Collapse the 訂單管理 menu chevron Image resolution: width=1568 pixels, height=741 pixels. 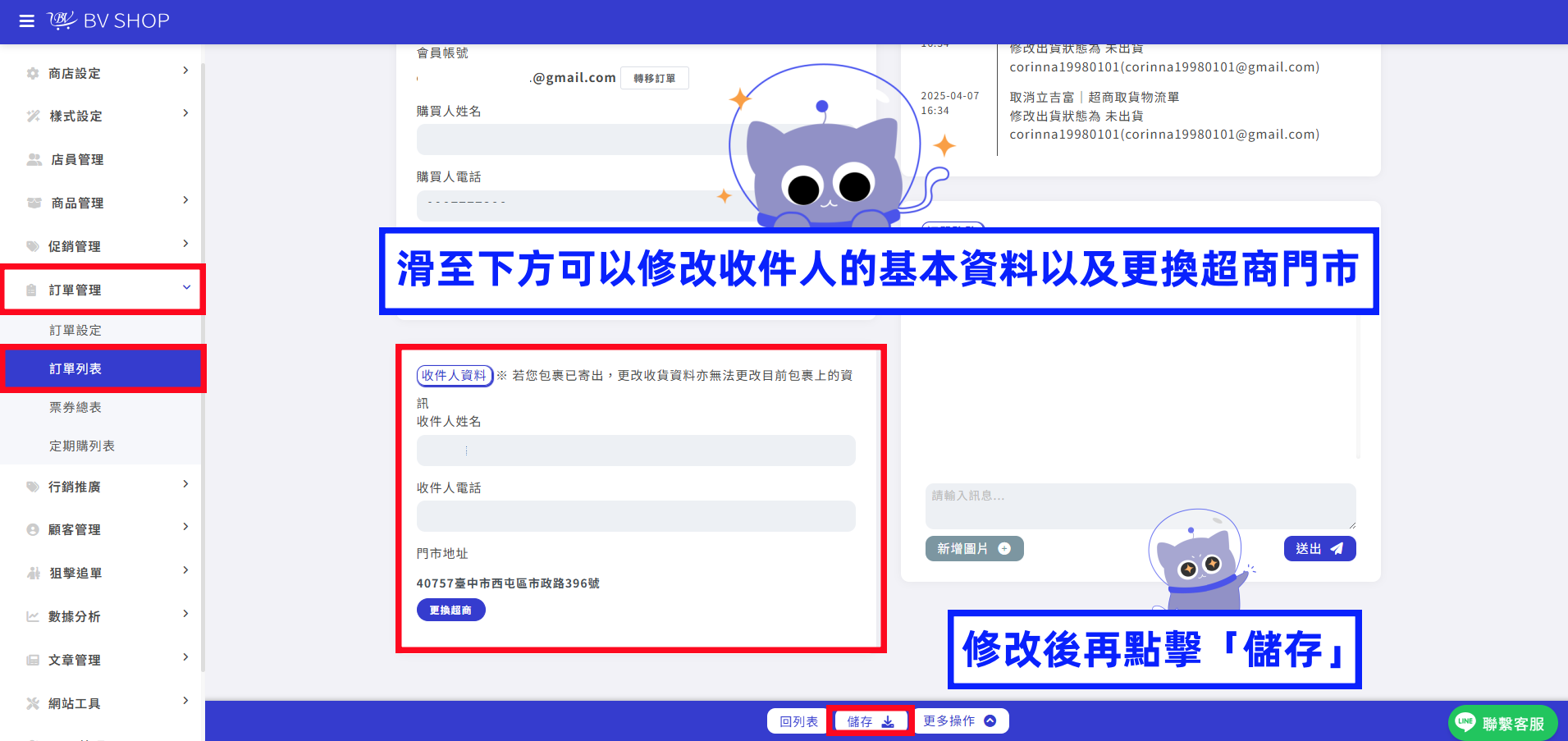pos(186,287)
